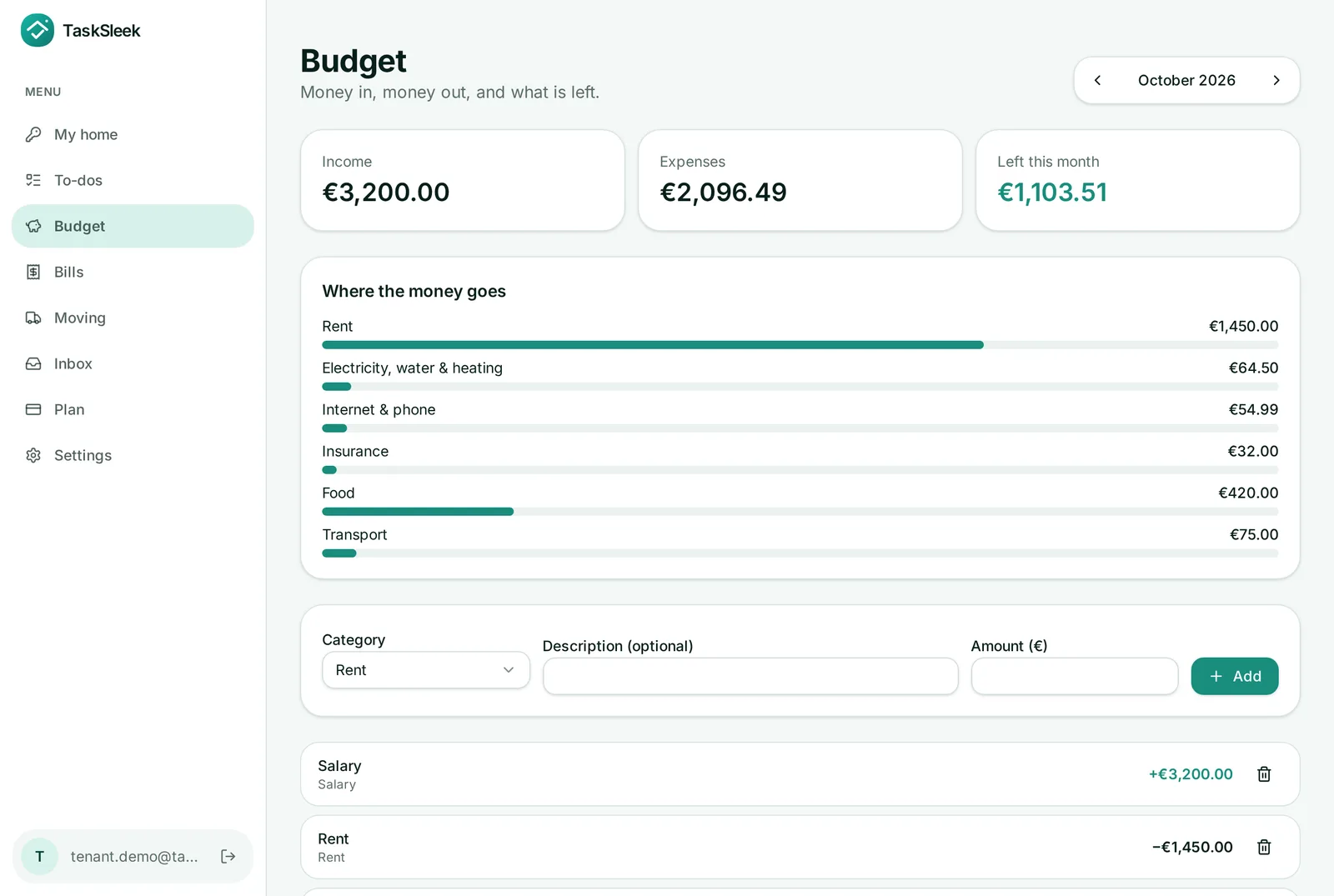1334x896 pixels.
Task: Click the −€1,450.00 Rent entry amount
Action: click(1192, 847)
